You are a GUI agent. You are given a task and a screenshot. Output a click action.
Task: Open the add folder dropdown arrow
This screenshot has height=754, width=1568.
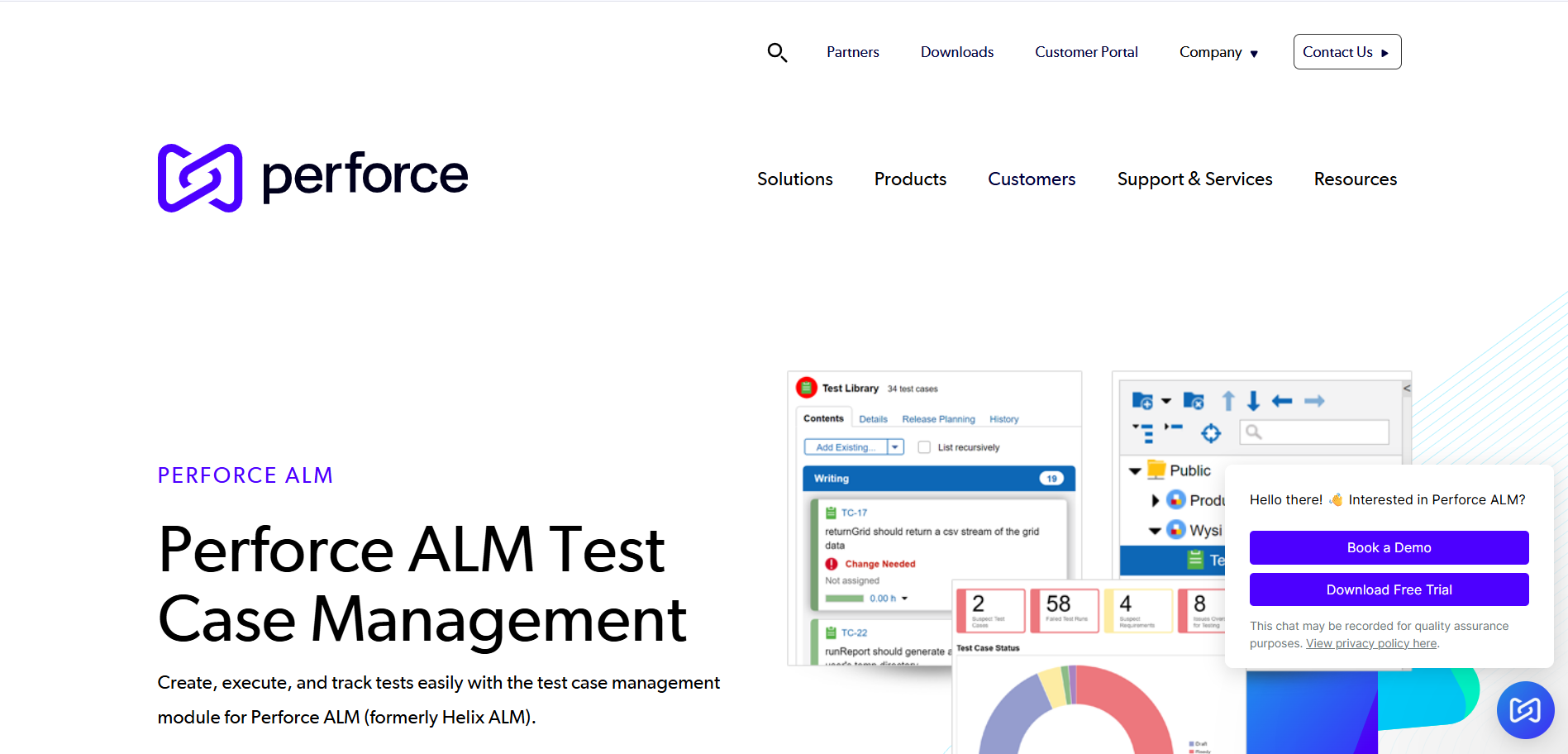1166,401
